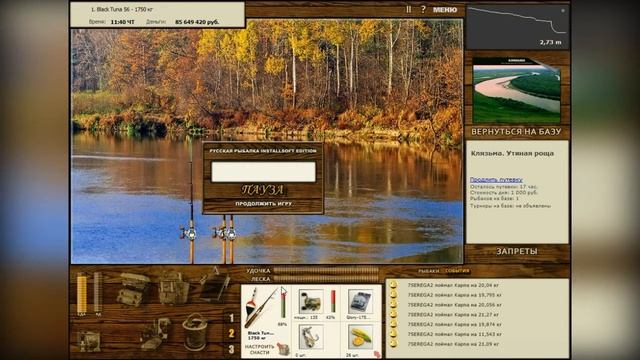Click the ЛЕСКА tension bar
640x360 pixels.
(x=326, y=279)
